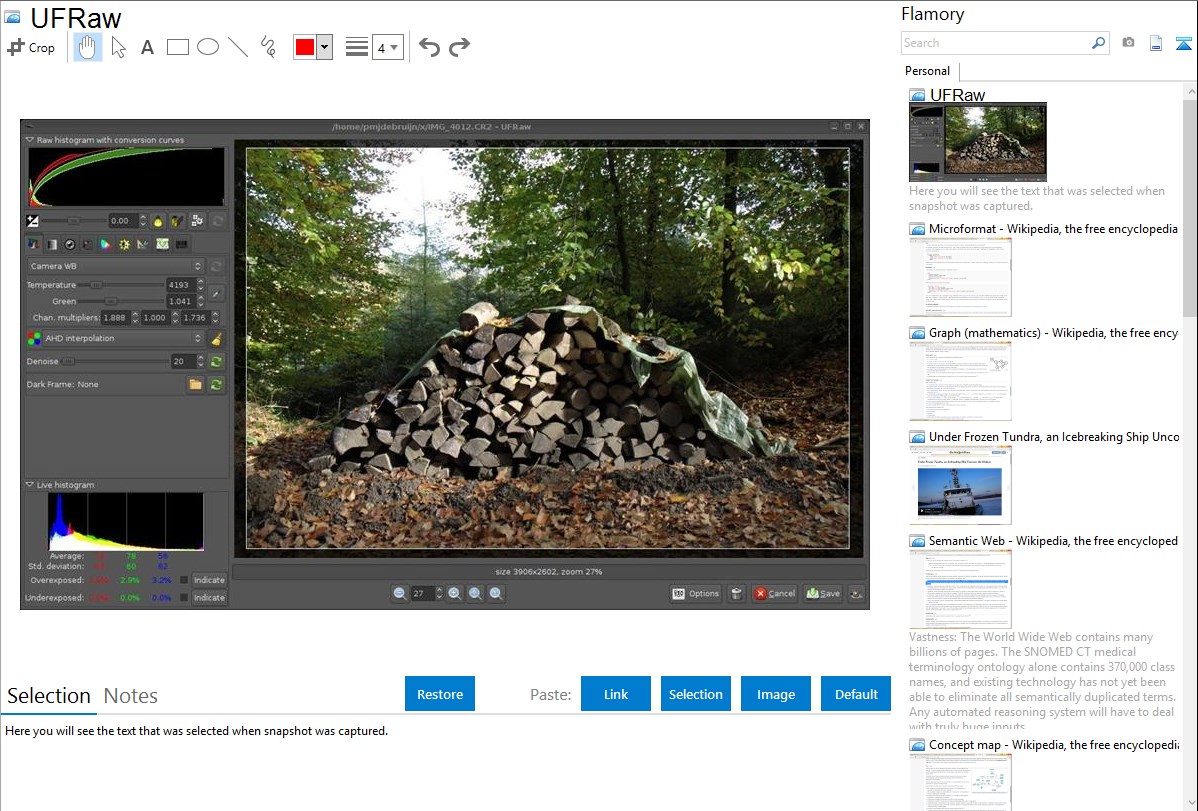This screenshot has width=1198, height=811.
Task: Redo the last undone action
Action: pyautogui.click(x=459, y=47)
